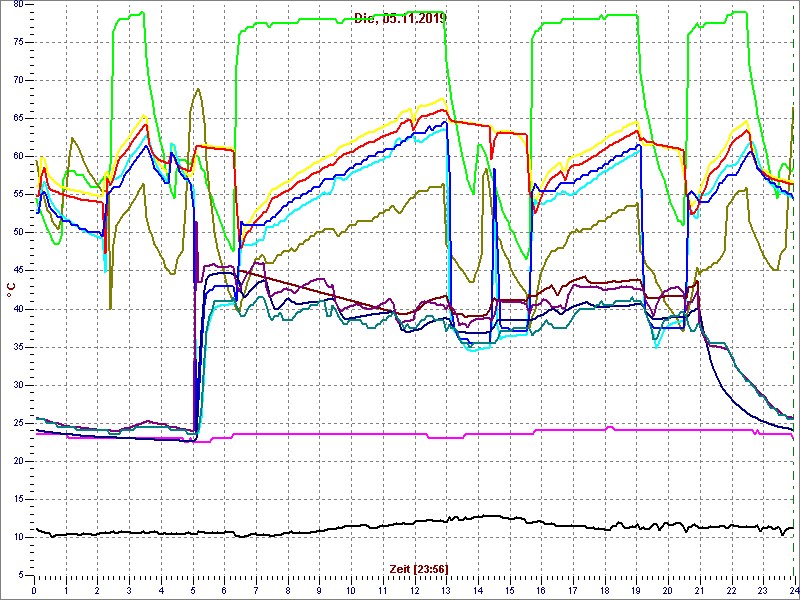Click the olive curve peak near hour 5
800x600 pixels.
point(199,90)
